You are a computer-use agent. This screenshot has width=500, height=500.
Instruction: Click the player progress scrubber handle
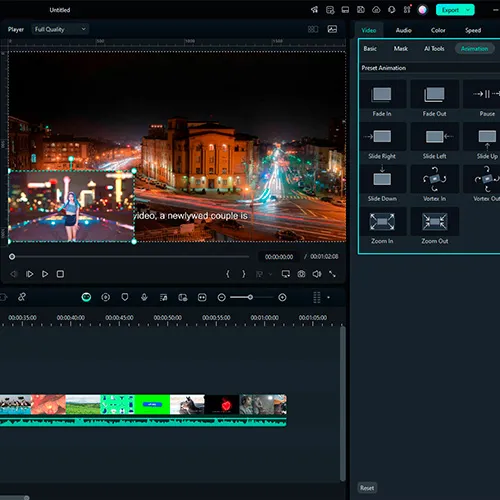(12, 257)
